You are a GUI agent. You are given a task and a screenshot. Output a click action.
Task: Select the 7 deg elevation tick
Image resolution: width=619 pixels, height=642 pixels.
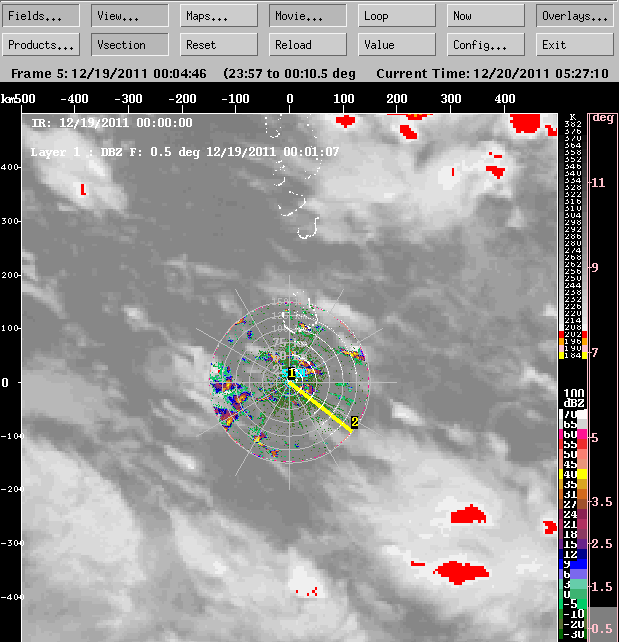[595, 352]
